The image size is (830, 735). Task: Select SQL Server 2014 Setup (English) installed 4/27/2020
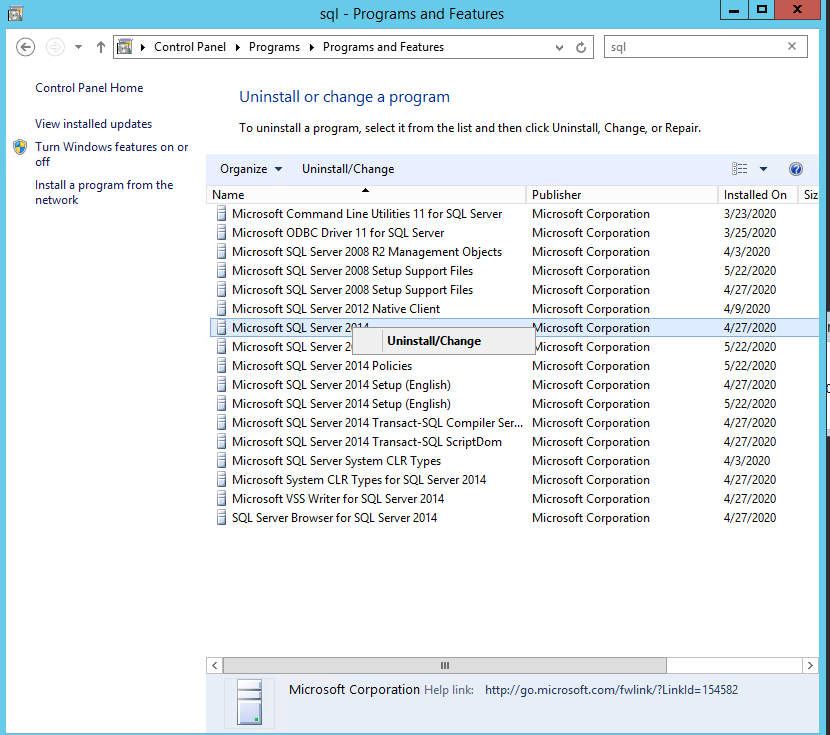(514, 385)
